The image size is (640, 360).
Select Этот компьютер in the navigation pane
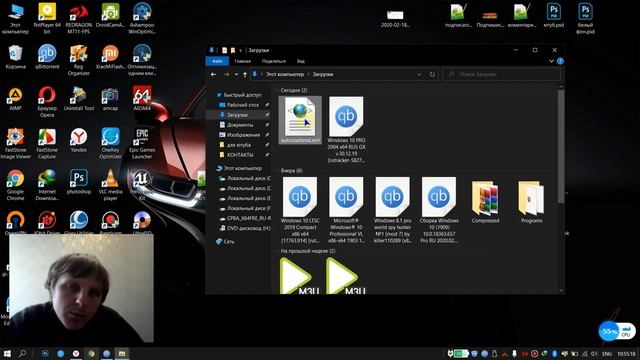click(239, 168)
